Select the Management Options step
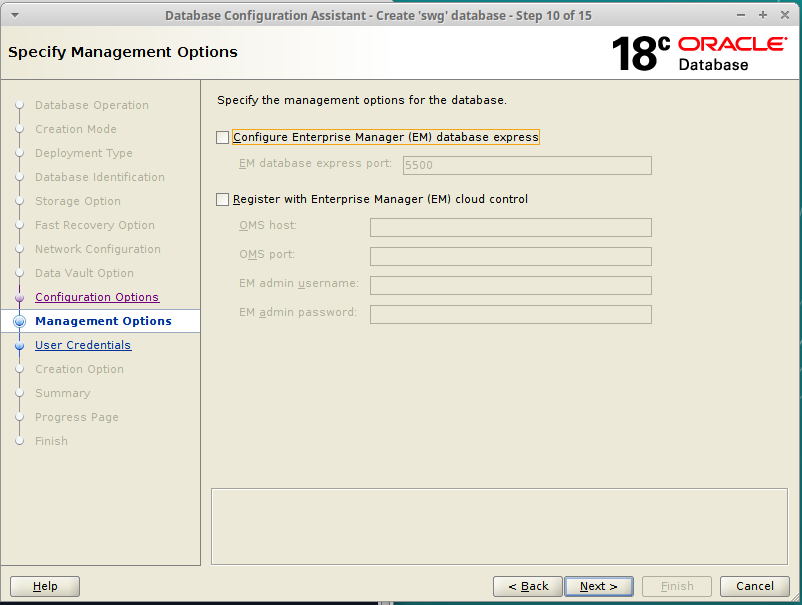Viewport: 802px width, 605px height. pos(103,321)
